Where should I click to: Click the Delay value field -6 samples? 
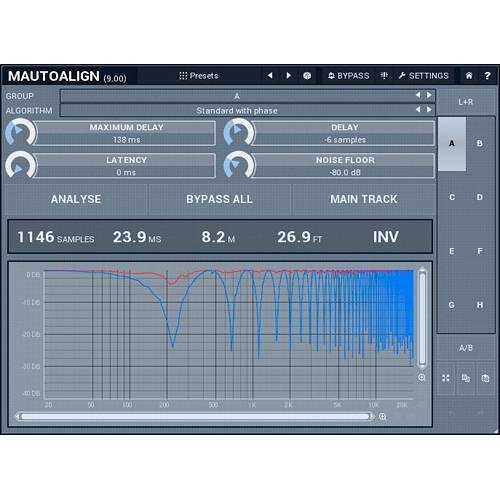[345, 140]
